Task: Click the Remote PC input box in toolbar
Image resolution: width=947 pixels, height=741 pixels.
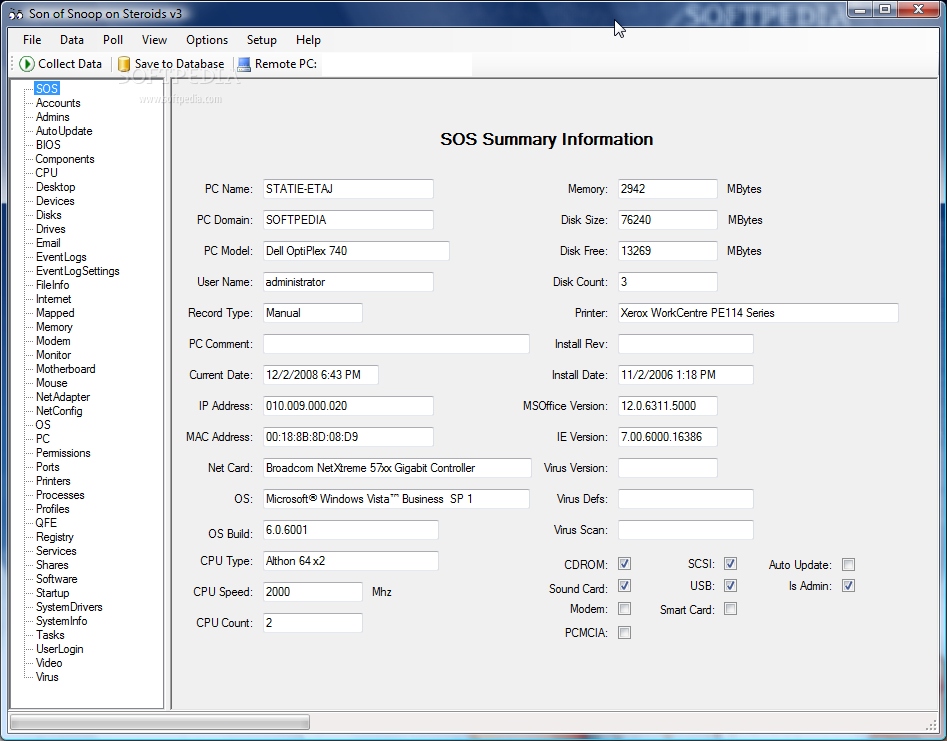Action: point(396,64)
